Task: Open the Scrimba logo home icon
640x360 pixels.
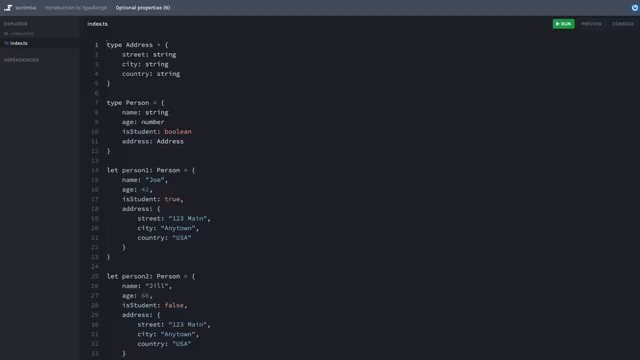Action: tap(8, 8)
